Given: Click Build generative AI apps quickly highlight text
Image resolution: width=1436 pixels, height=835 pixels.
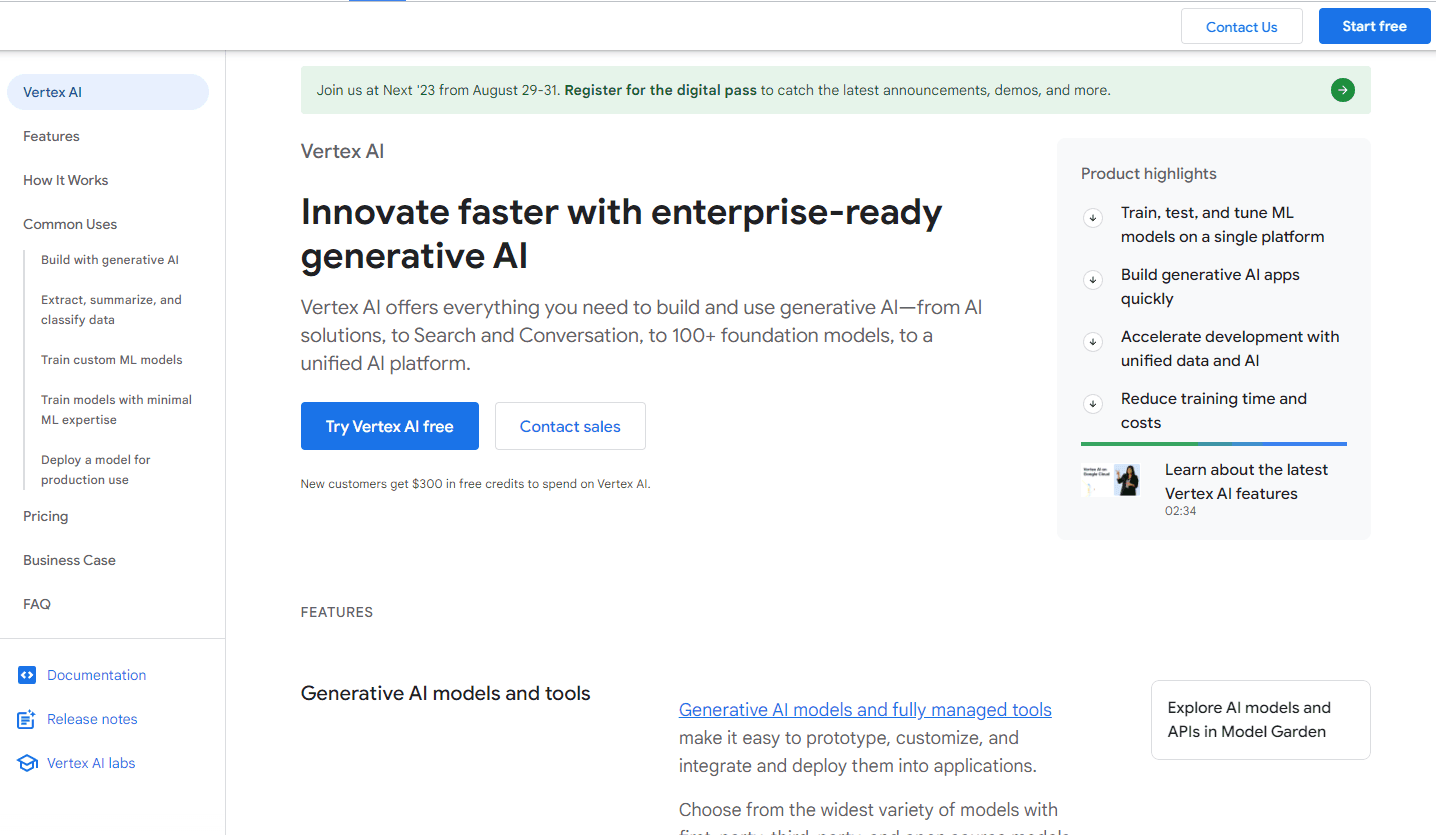Looking at the screenshot, I should (1210, 287).
